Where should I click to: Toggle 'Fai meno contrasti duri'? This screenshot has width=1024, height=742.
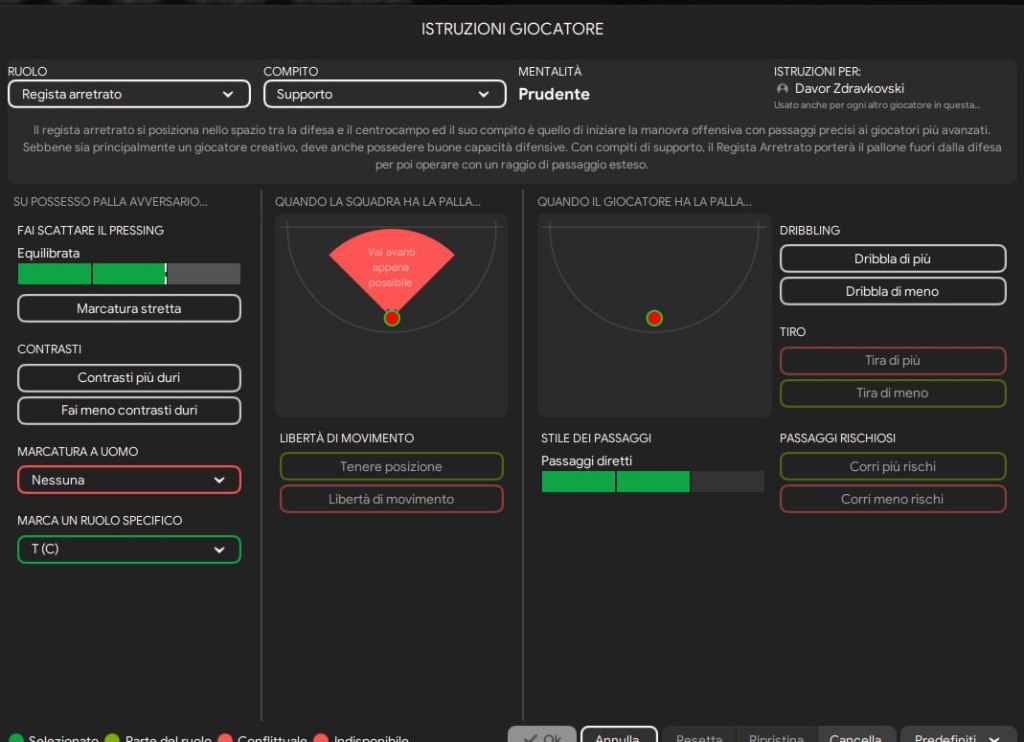pyautogui.click(x=129, y=410)
